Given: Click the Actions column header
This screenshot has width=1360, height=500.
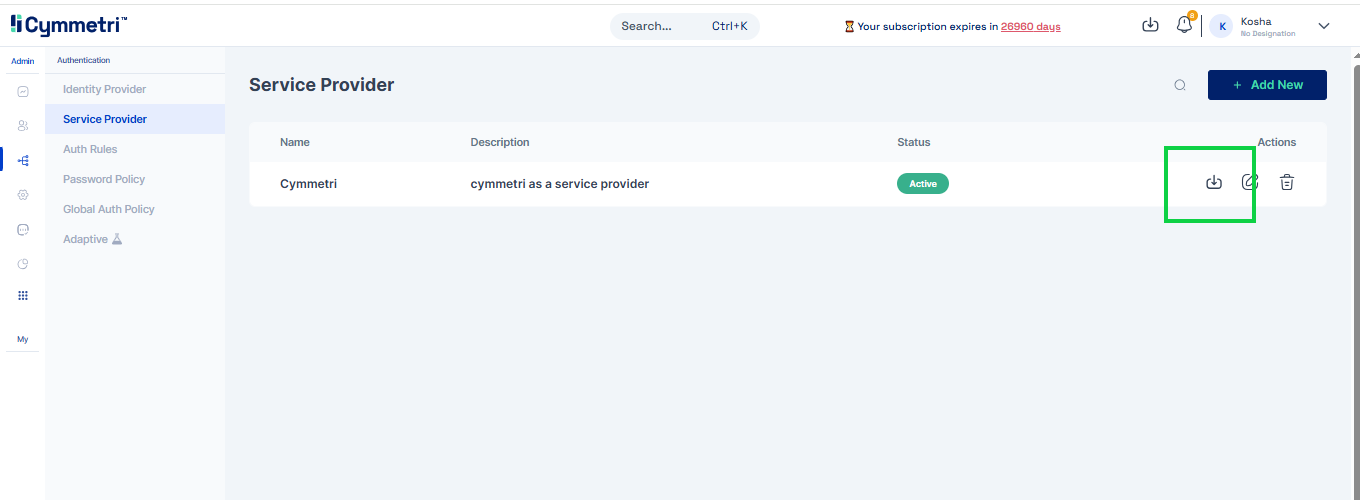Looking at the screenshot, I should pyautogui.click(x=1277, y=142).
